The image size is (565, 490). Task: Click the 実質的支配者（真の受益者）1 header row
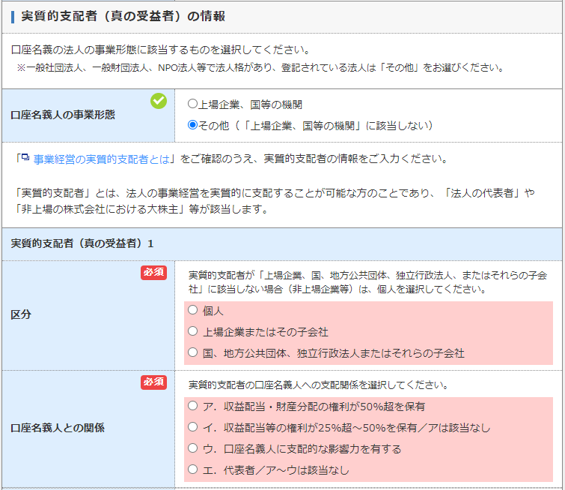coord(282,244)
